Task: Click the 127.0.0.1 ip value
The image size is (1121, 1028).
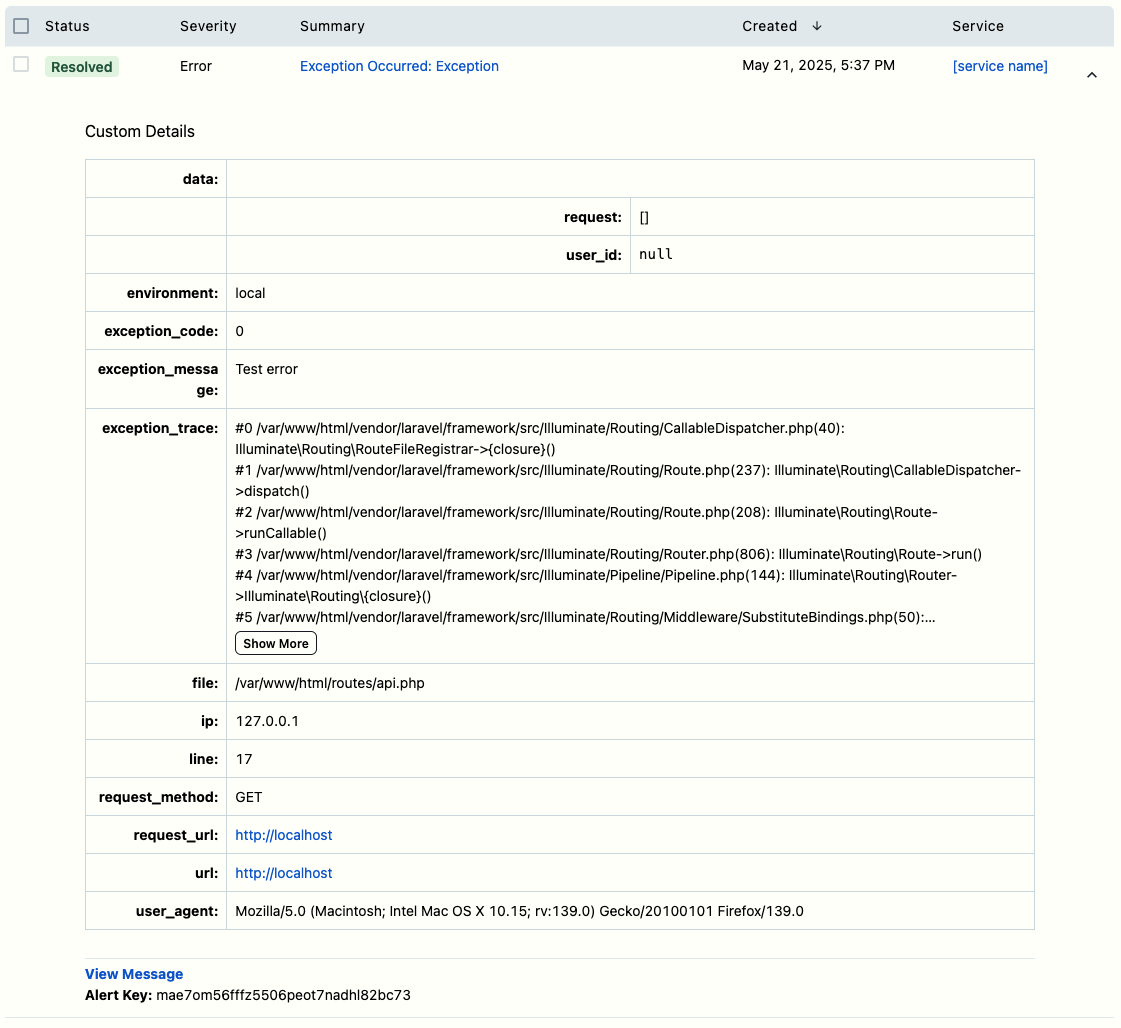Action: (x=267, y=721)
